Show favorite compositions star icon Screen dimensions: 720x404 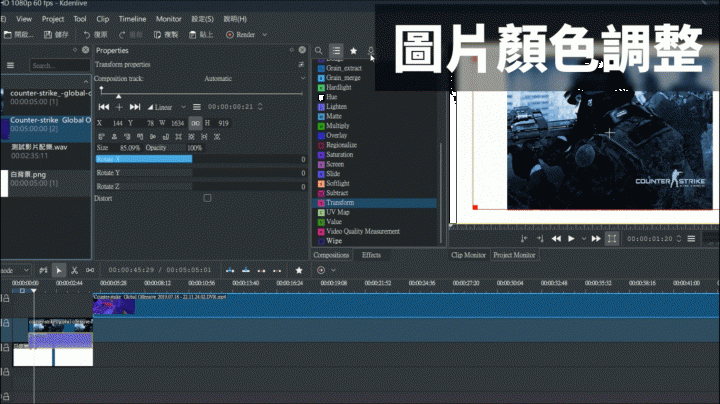[x=354, y=50]
